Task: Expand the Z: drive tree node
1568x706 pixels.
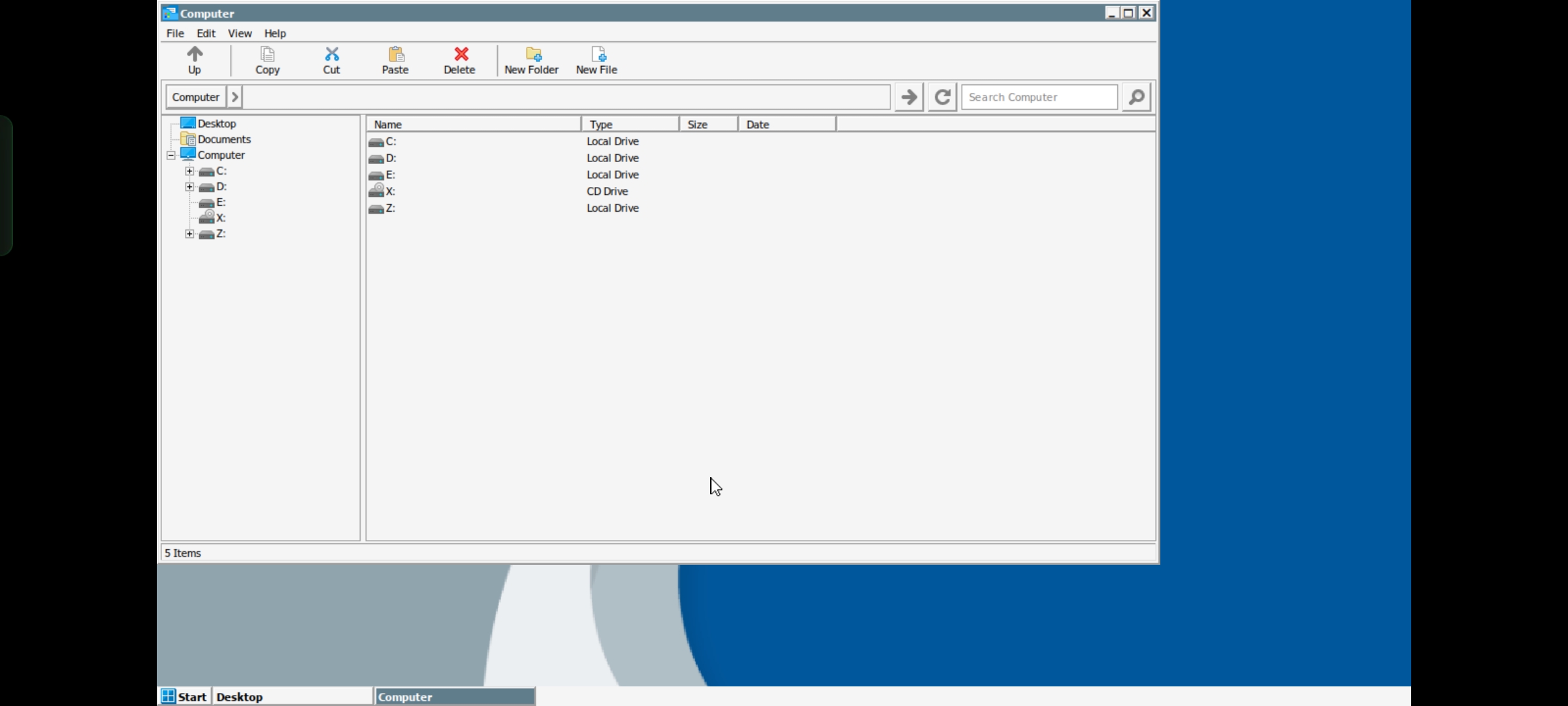Action: pos(189,234)
